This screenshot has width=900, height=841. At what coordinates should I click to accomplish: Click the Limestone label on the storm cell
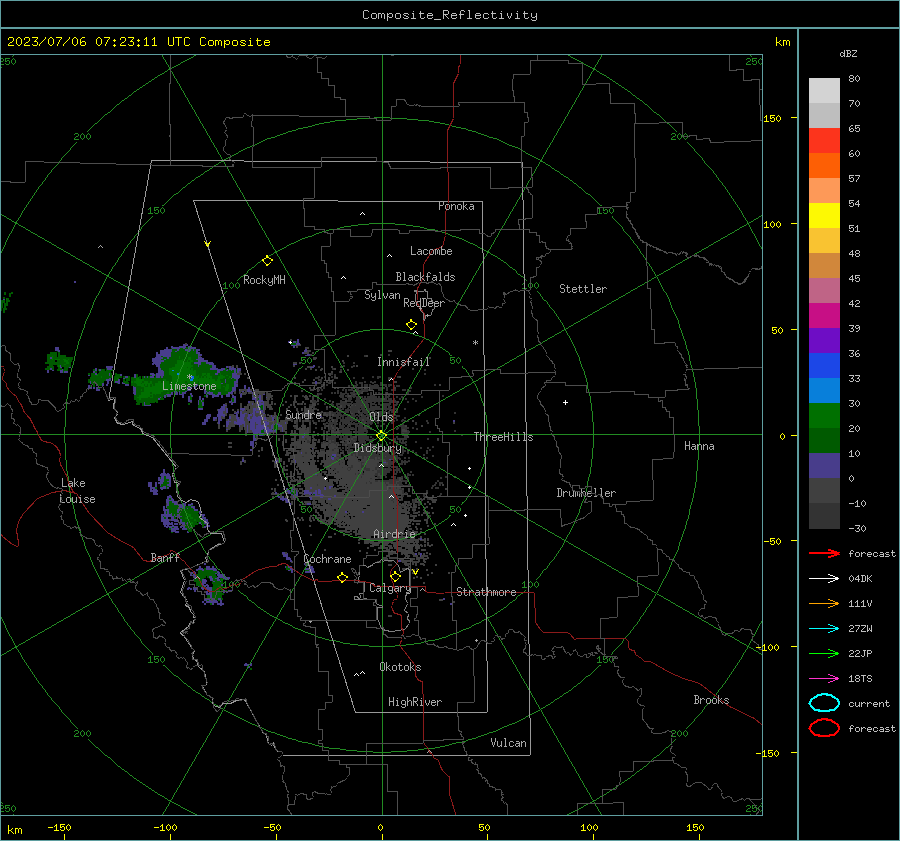(189, 386)
